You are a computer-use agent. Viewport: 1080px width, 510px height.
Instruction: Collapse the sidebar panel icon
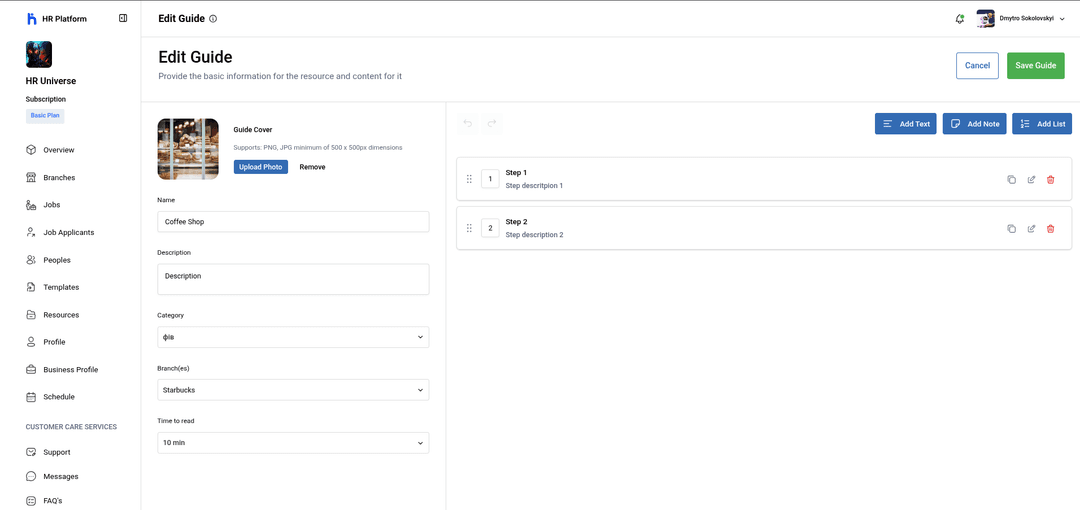coord(123,18)
